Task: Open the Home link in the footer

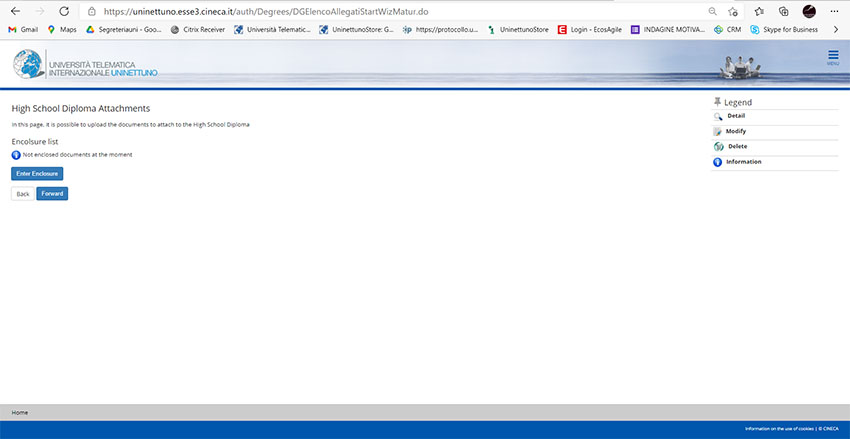Action: 20,412
